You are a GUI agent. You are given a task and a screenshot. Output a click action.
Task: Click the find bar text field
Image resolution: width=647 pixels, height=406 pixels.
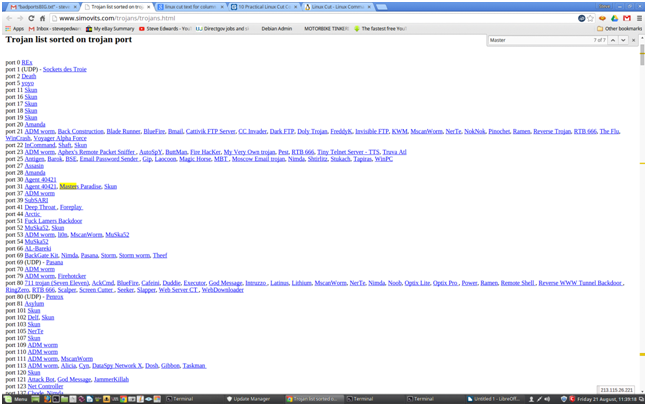tap(538, 40)
